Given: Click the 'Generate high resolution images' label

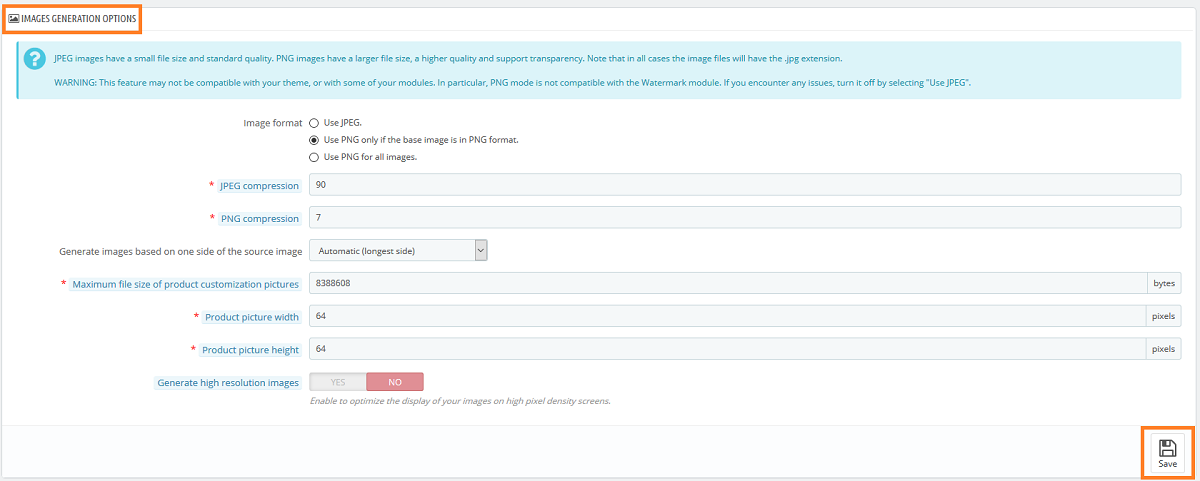Looking at the screenshot, I should tap(228, 382).
